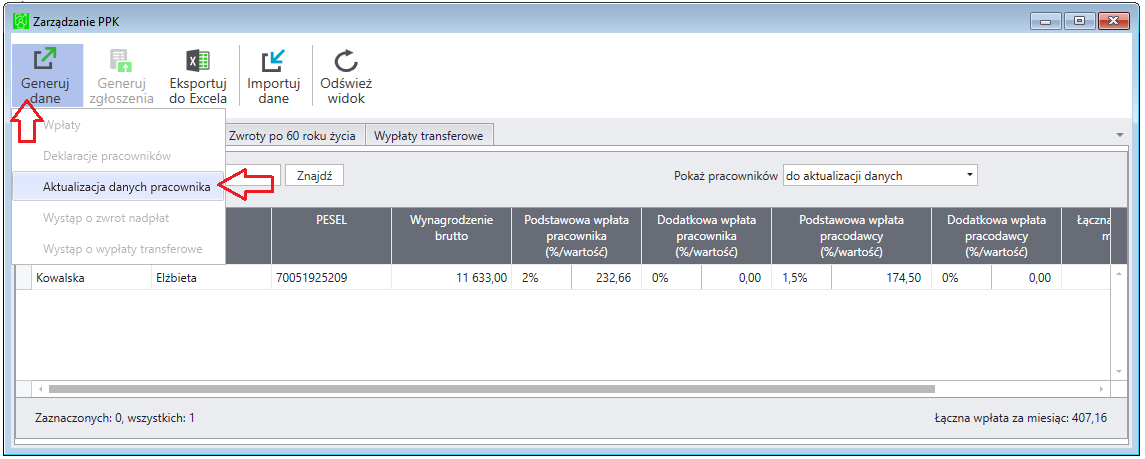Expand the tab overflow arrow at right

pos(1119,136)
